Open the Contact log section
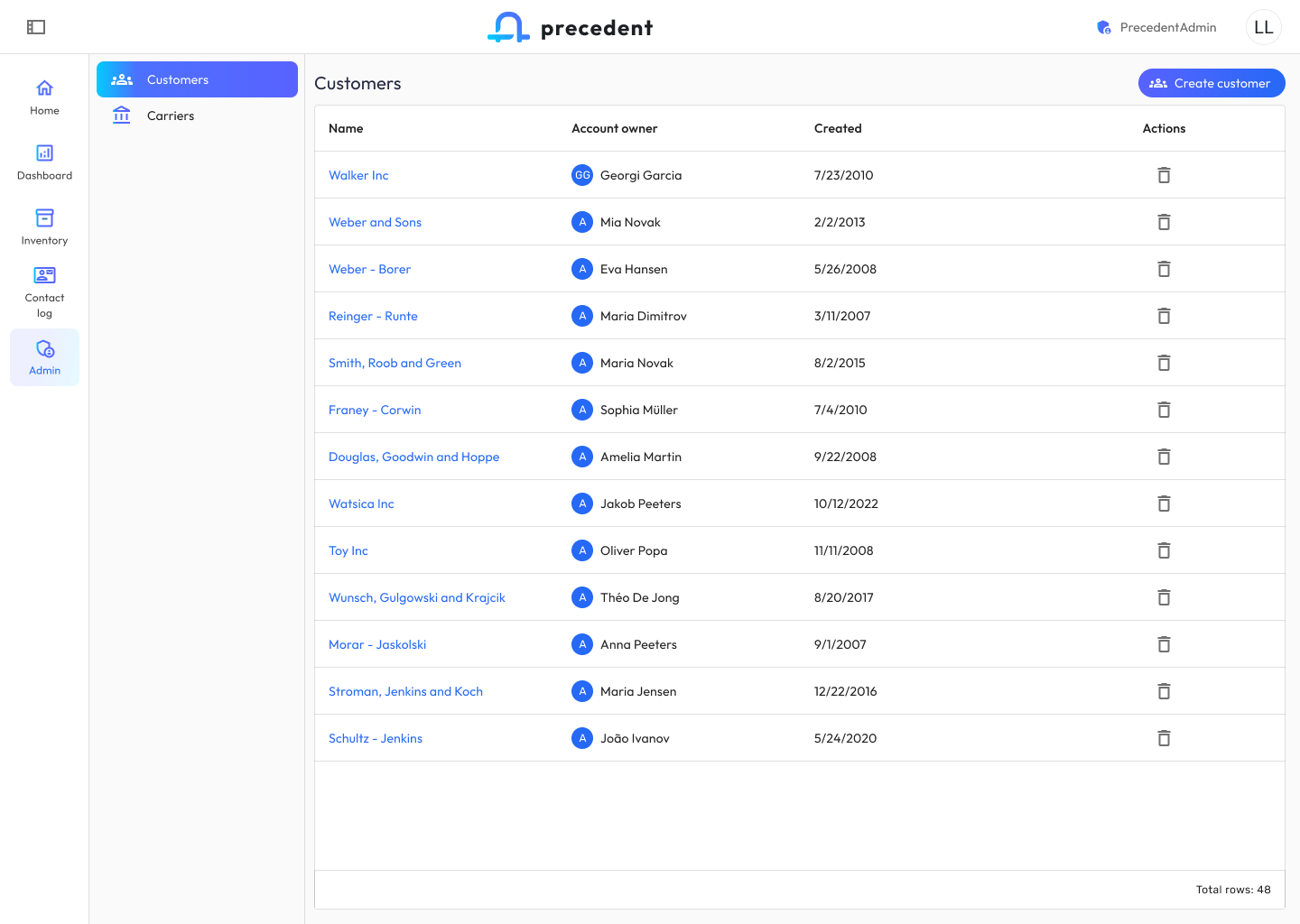Screen dimensions: 1300x924 (x=44, y=292)
